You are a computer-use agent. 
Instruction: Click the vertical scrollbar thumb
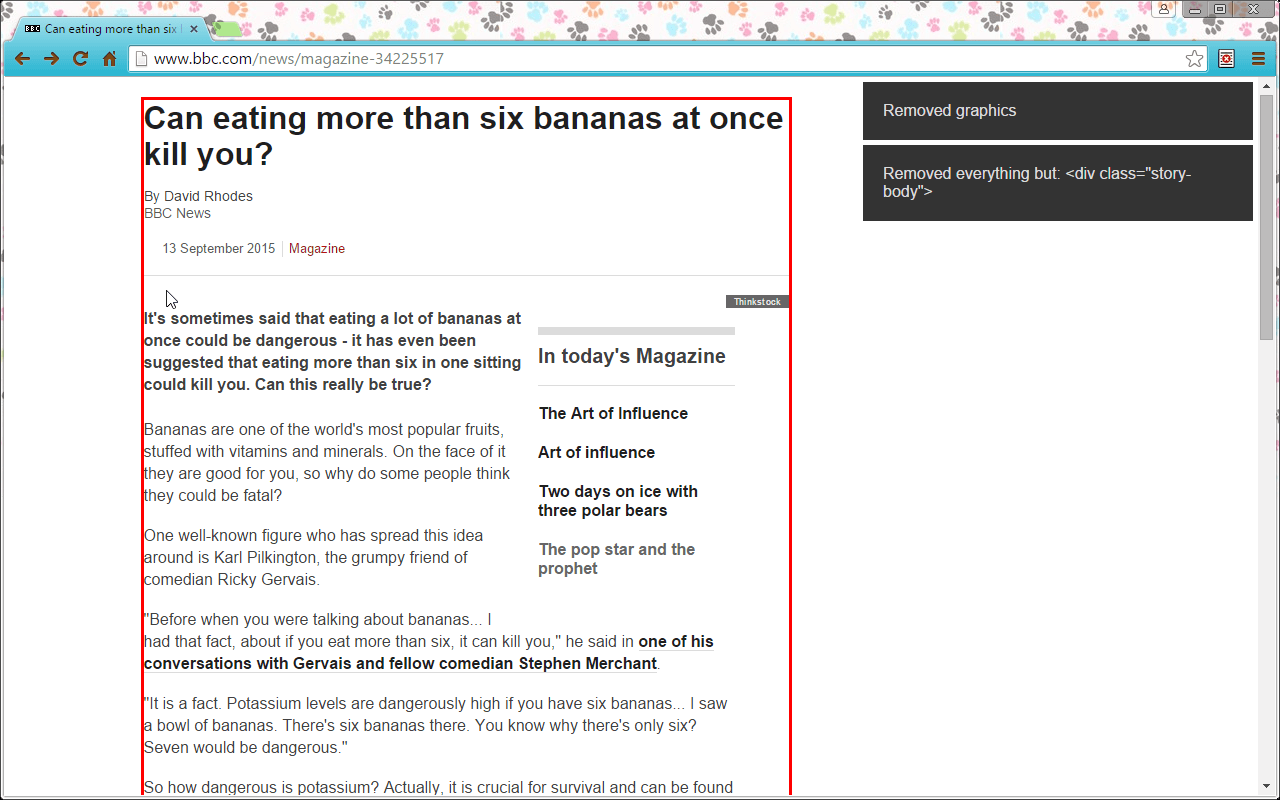(1267, 217)
